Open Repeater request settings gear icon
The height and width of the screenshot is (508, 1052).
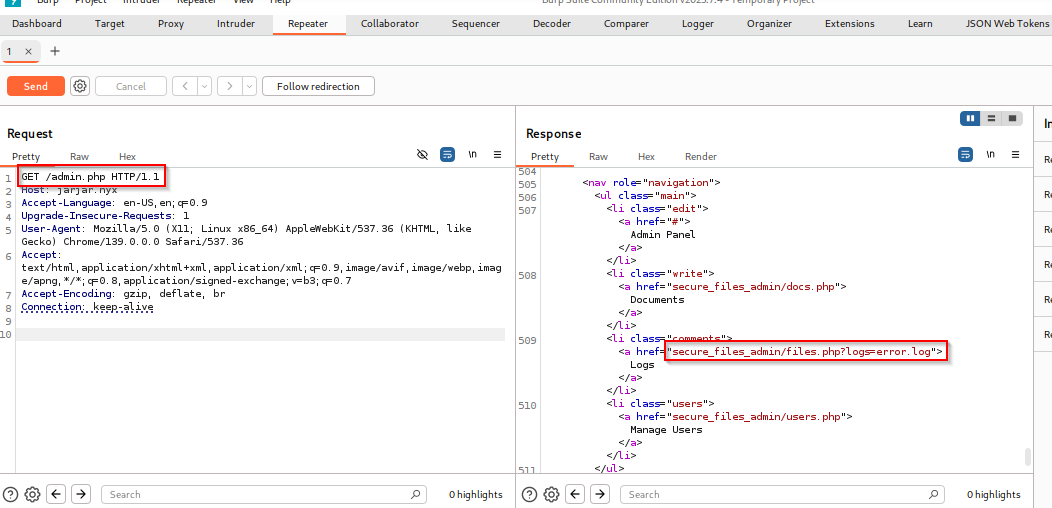pos(80,86)
